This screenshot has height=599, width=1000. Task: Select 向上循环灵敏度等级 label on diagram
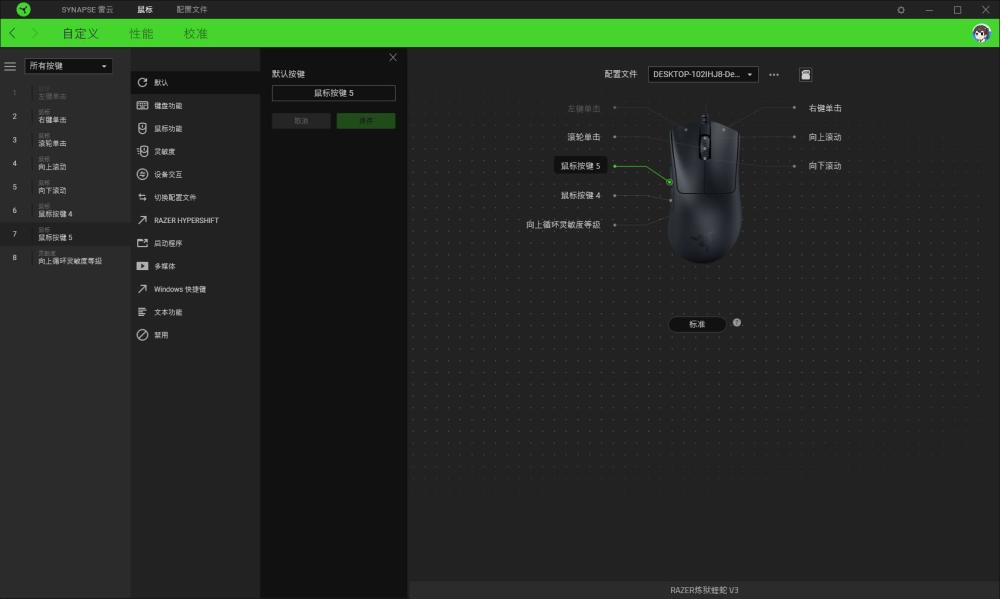pyautogui.click(x=563, y=225)
